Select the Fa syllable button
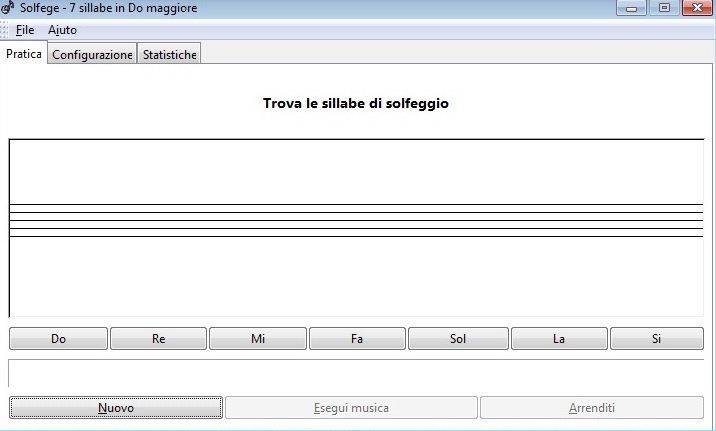This screenshot has width=716, height=431. [357, 339]
